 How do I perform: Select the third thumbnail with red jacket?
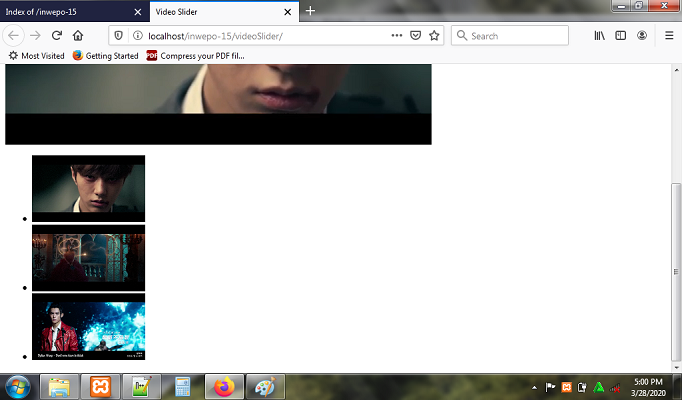click(x=88, y=327)
